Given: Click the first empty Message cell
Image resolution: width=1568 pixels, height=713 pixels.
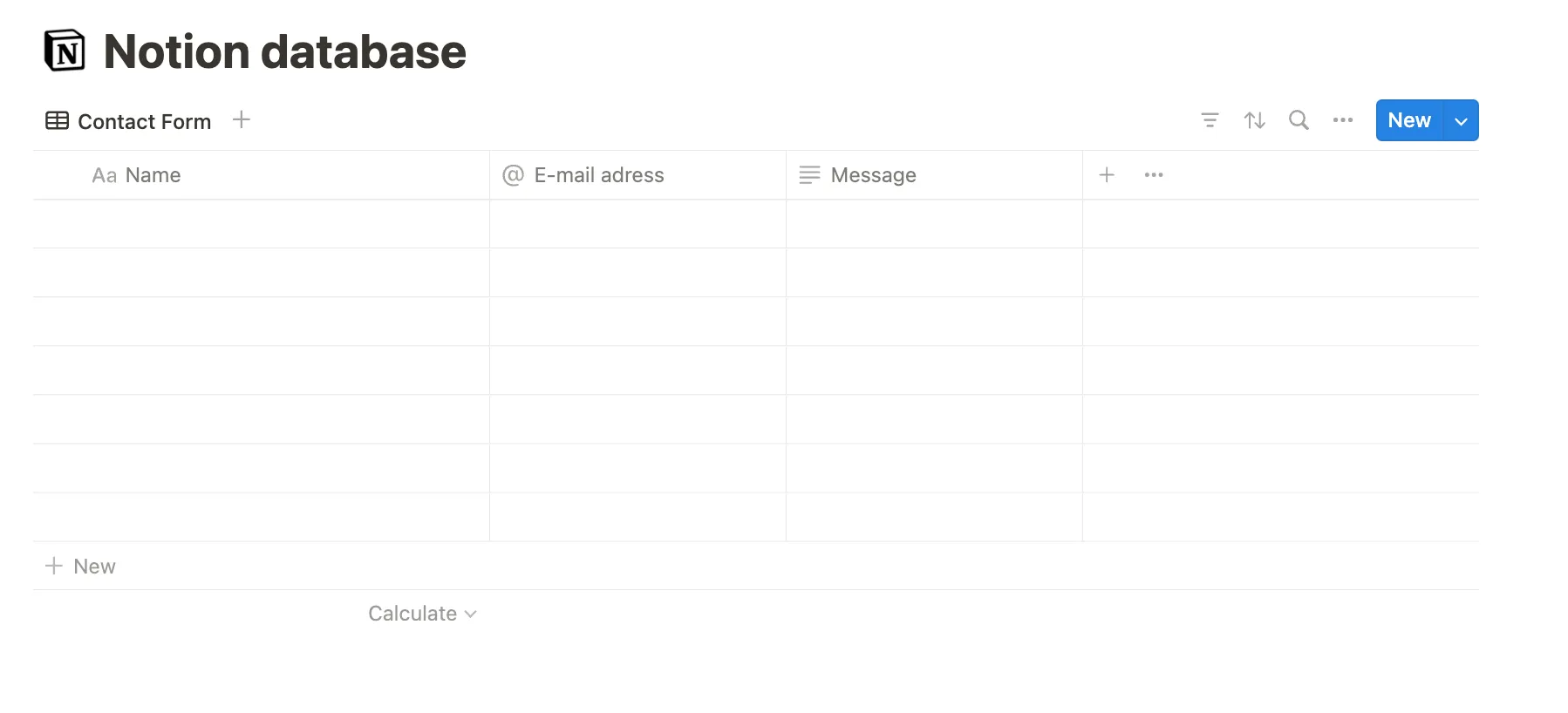Looking at the screenshot, I should 934,224.
